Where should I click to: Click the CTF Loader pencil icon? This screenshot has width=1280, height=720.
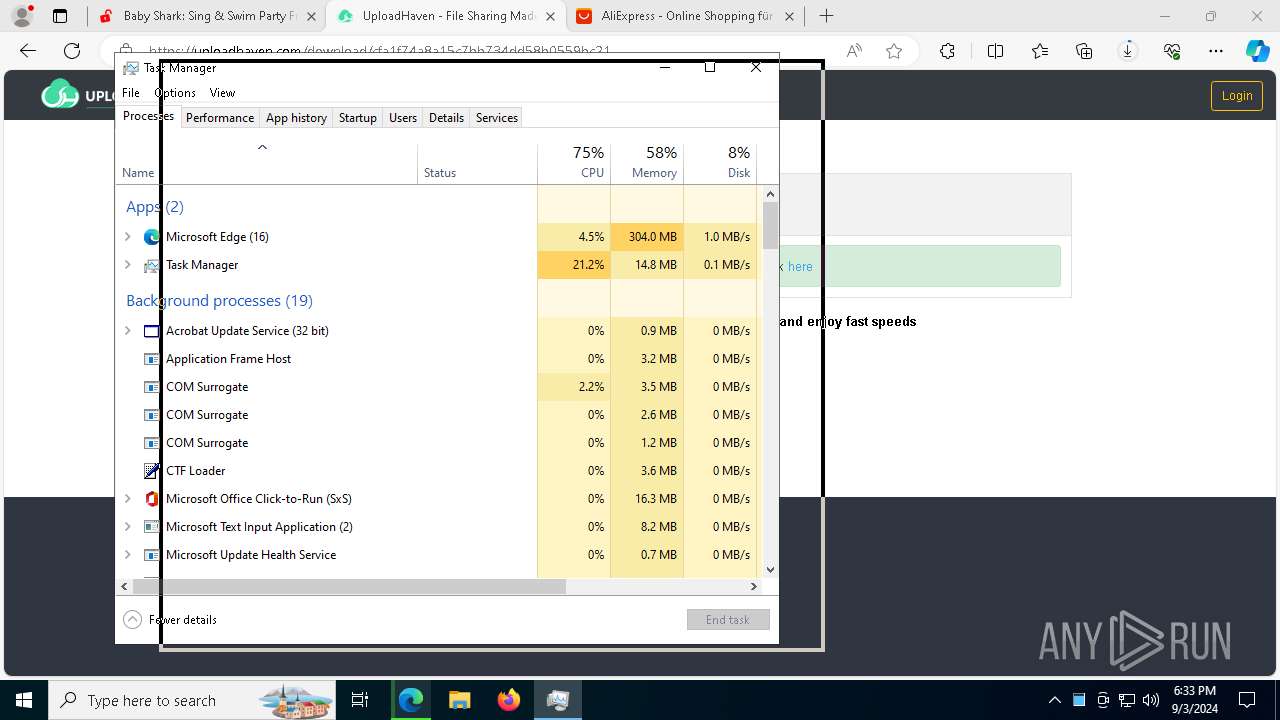click(152, 471)
